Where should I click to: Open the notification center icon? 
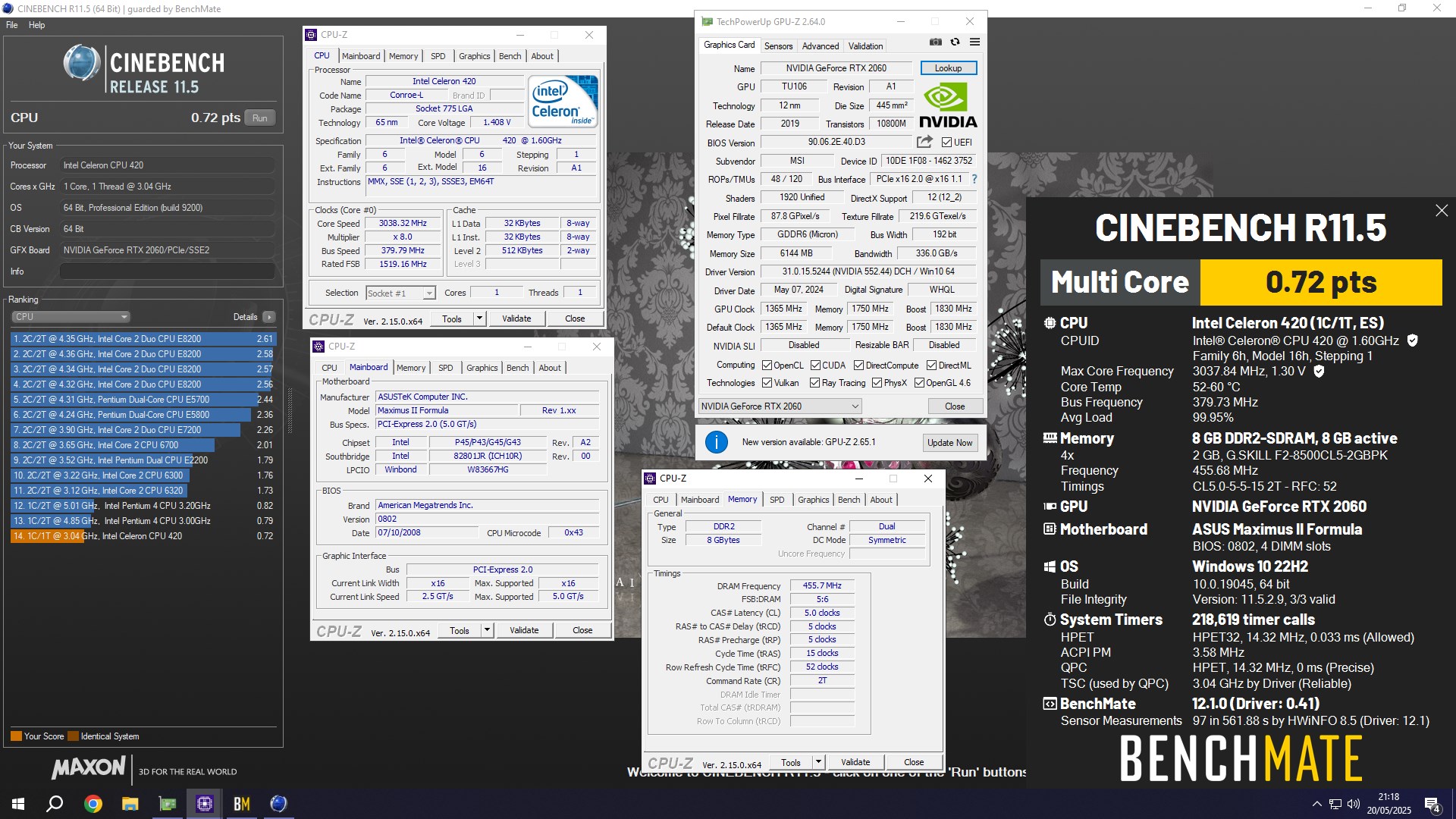click(x=1432, y=805)
